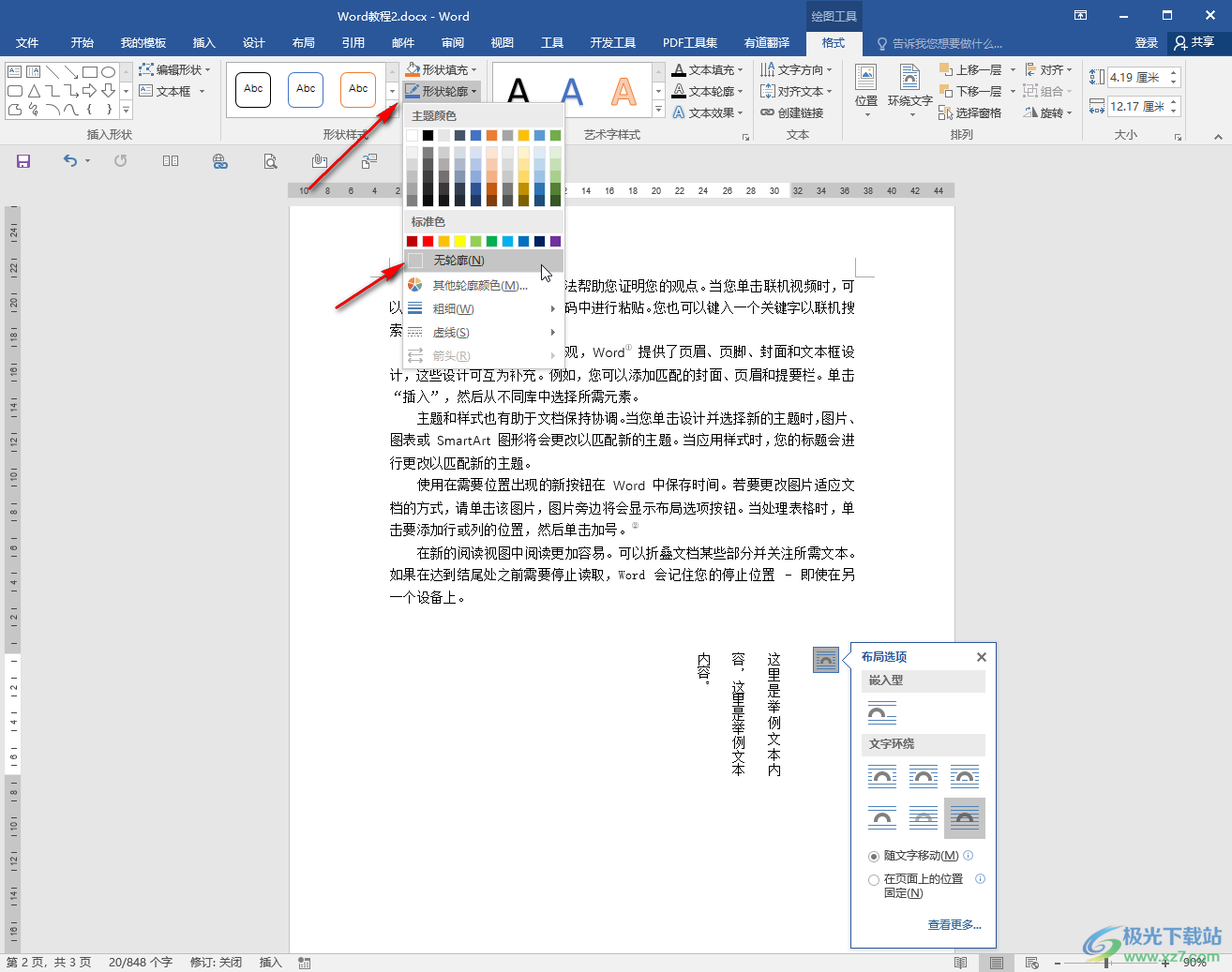Screen dimensions: 1232x972
Task: Click the Create Link (创建链接) button
Action: (792, 112)
